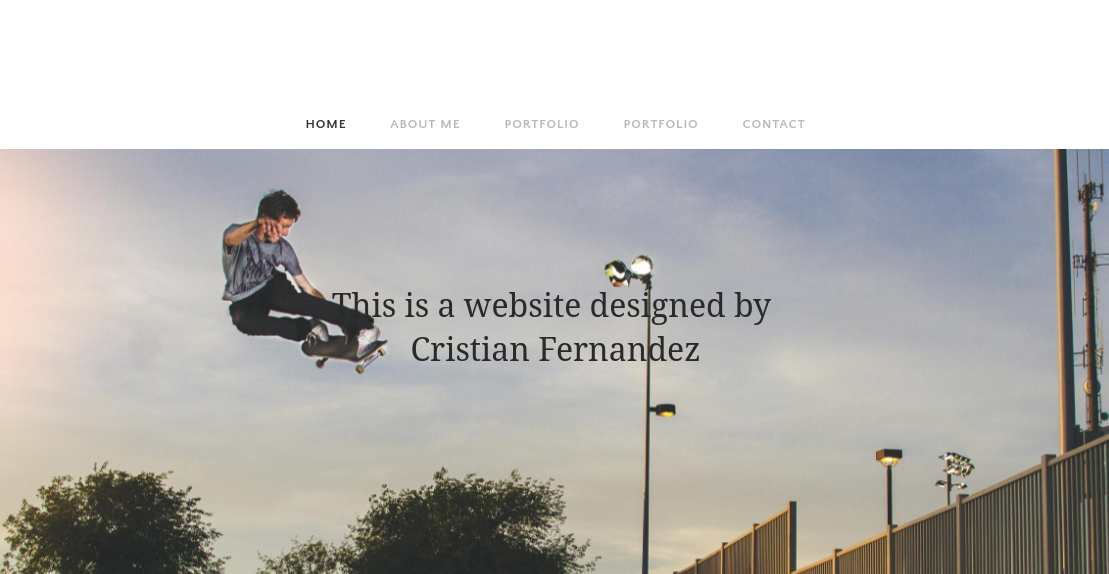This screenshot has width=1109, height=574.
Task: Click the 'This is a website designed by' headline
Action: pyautogui.click(x=551, y=306)
